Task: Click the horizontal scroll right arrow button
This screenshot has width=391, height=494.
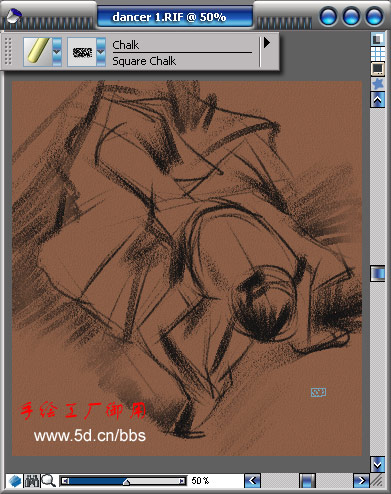Action: pyautogui.click(x=361, y=481)
